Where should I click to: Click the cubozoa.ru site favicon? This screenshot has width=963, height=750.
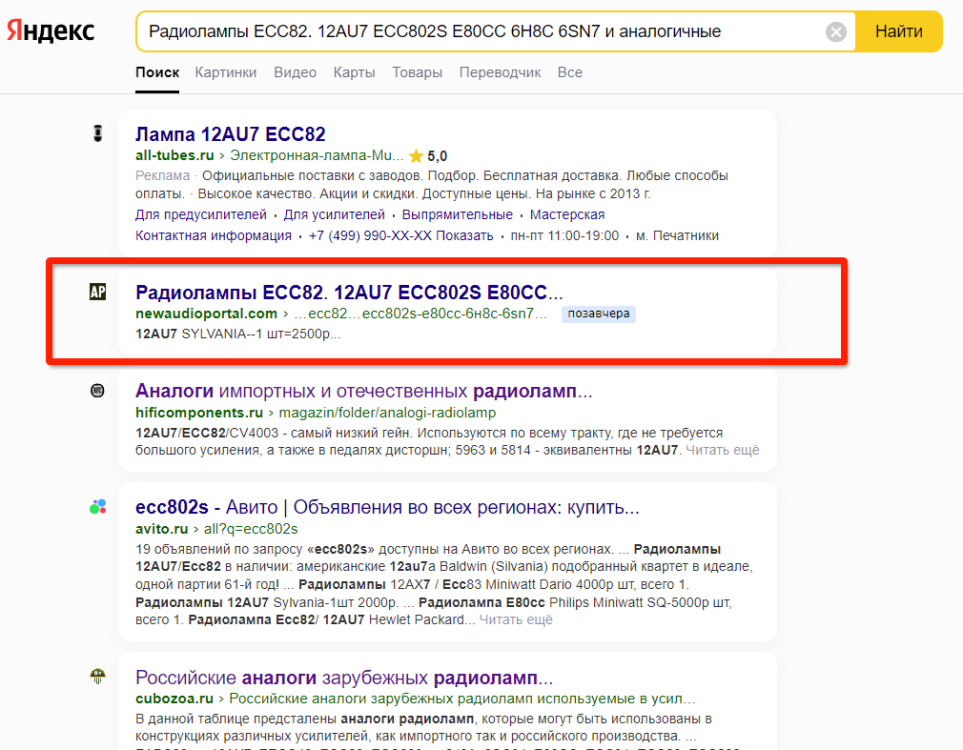click(x=97, y=676)
